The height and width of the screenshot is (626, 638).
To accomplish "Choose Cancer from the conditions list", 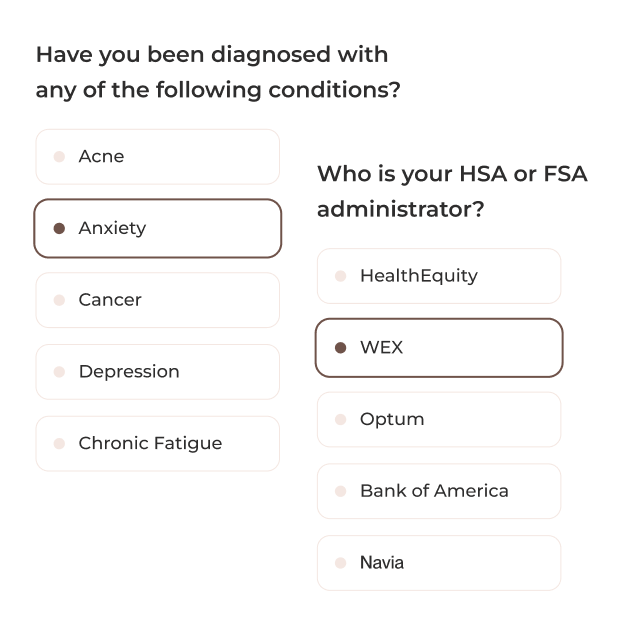I will (x=157, y=300).
